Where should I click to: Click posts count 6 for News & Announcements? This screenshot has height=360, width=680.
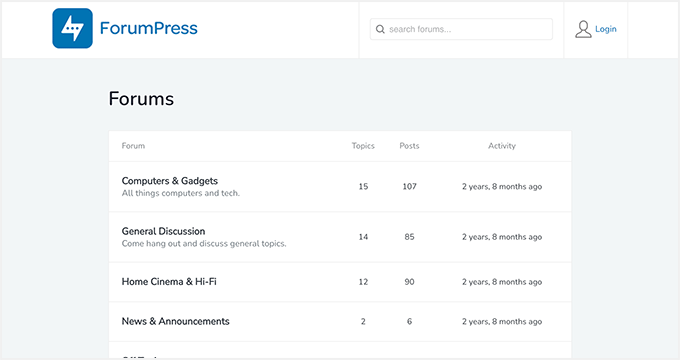click(x=409, y=321)
